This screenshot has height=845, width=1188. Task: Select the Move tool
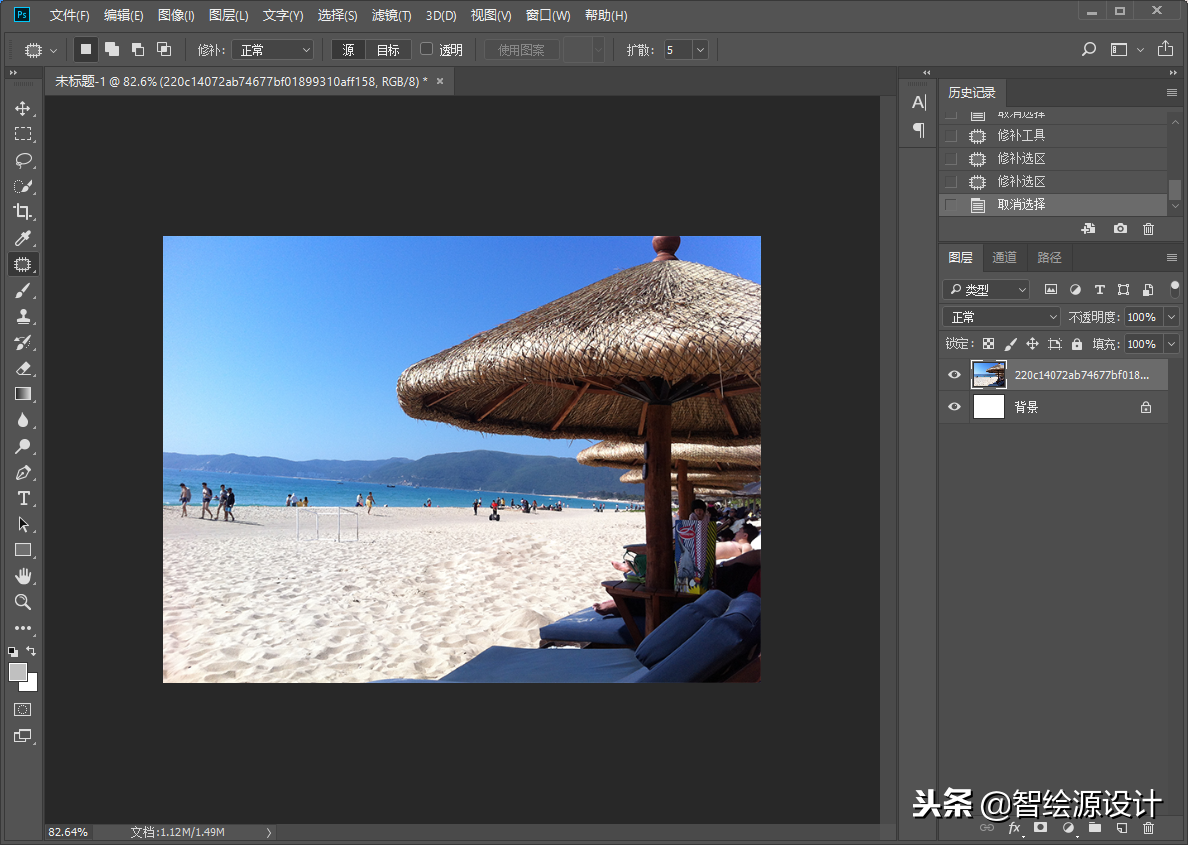click(x=23, y=108)
